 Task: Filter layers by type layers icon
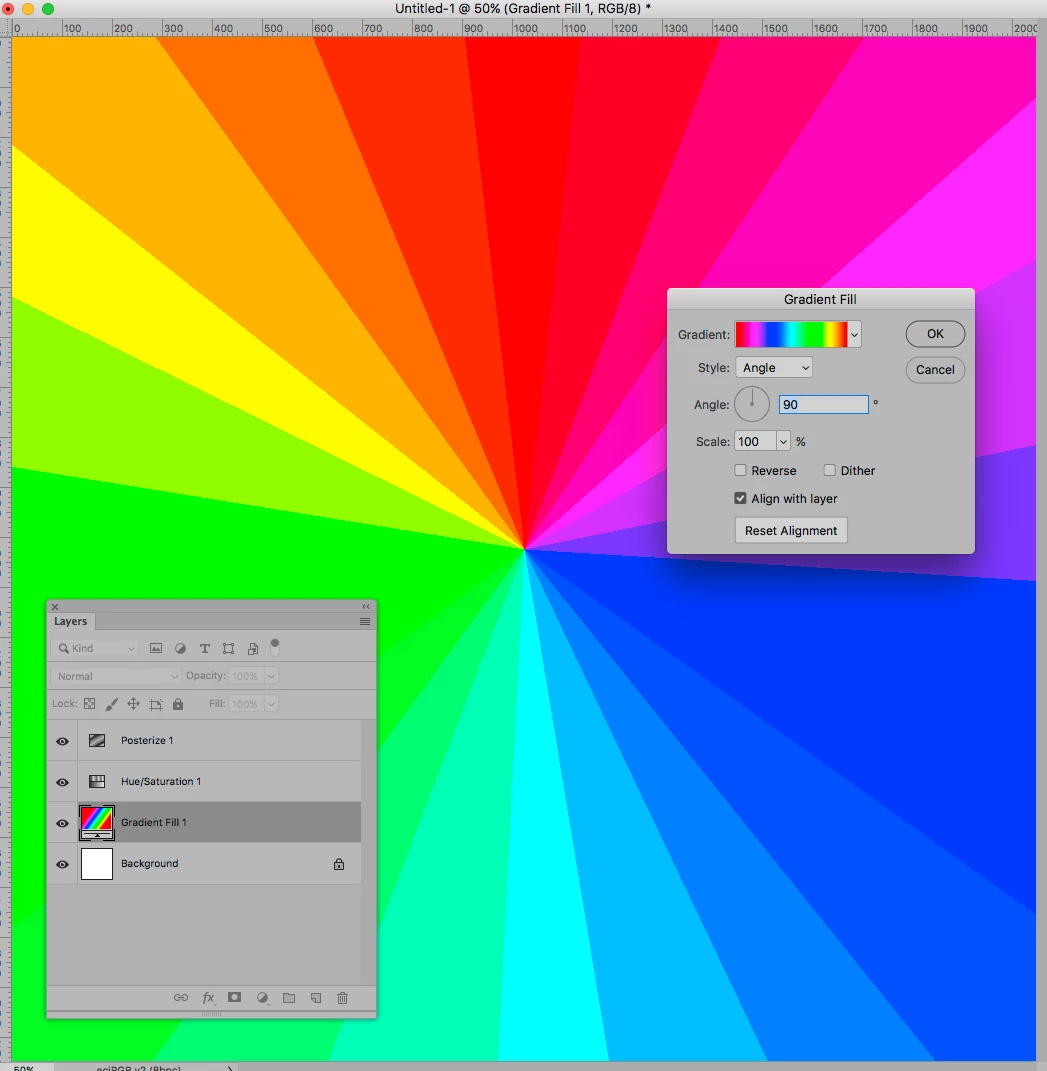point(204,648)
